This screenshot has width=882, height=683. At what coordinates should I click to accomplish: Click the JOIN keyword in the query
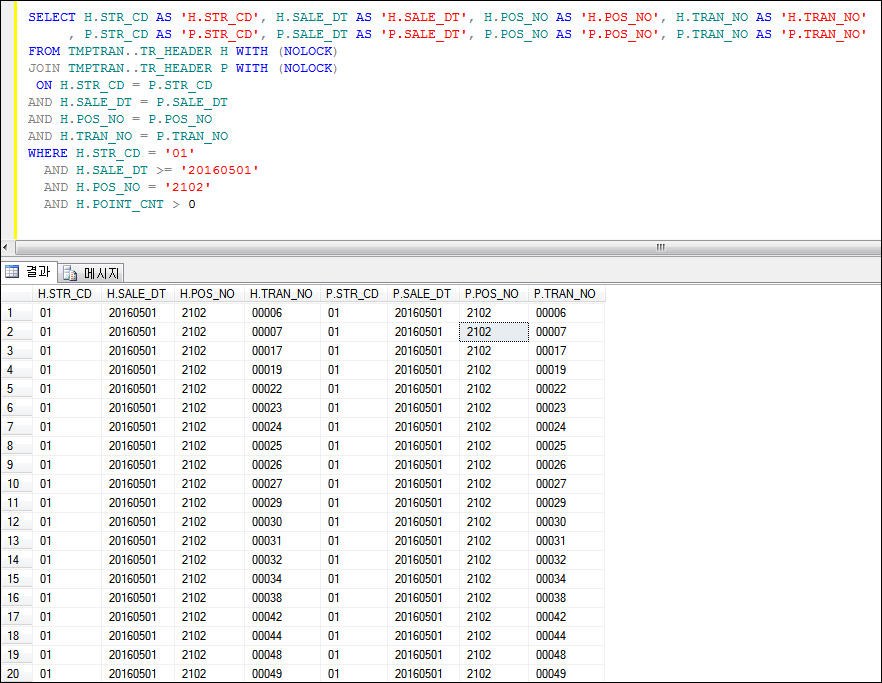tap(44, 68)
